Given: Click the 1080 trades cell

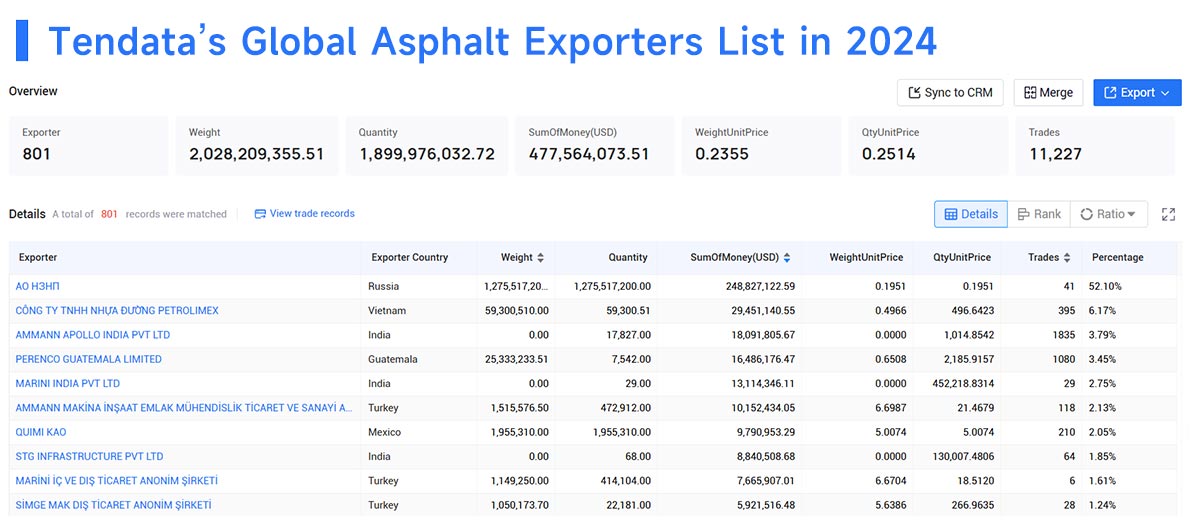Looking at the screenshot, I should 1064,359.
